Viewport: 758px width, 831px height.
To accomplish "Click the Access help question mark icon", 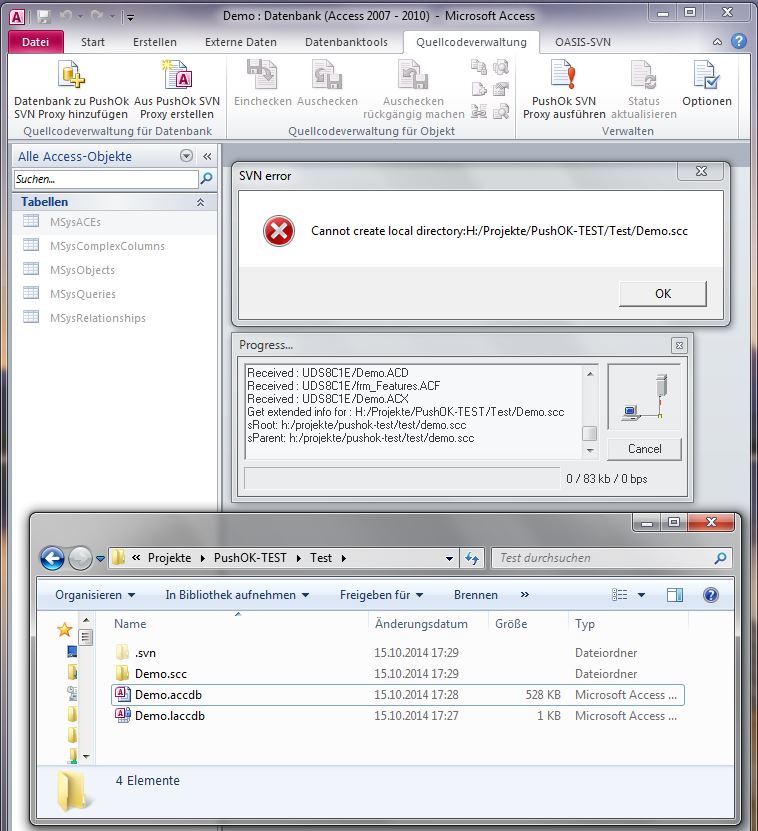I will pyautogui.click(x=738, y=42).
